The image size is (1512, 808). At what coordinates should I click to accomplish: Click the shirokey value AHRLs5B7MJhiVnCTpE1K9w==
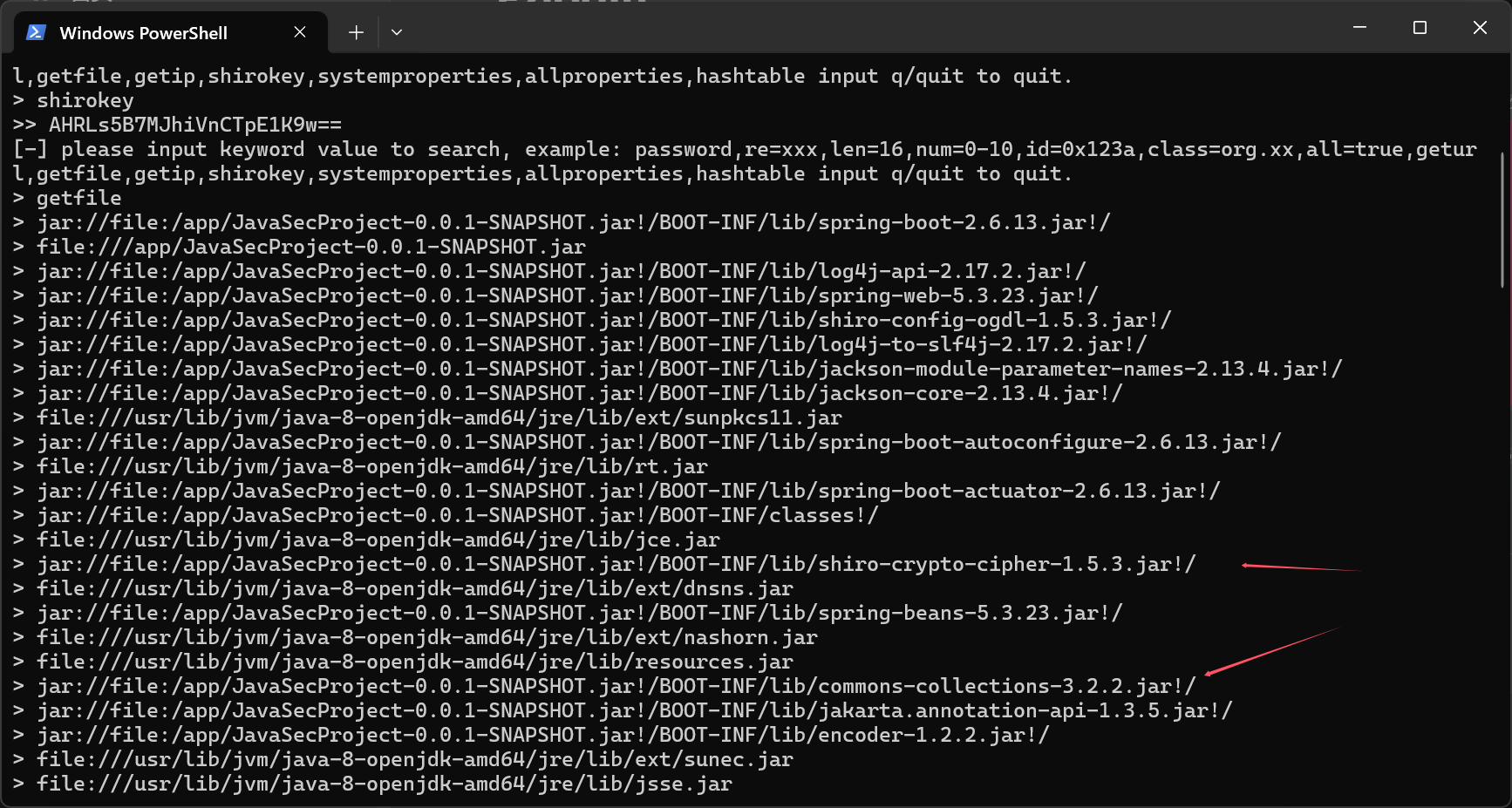195,125
